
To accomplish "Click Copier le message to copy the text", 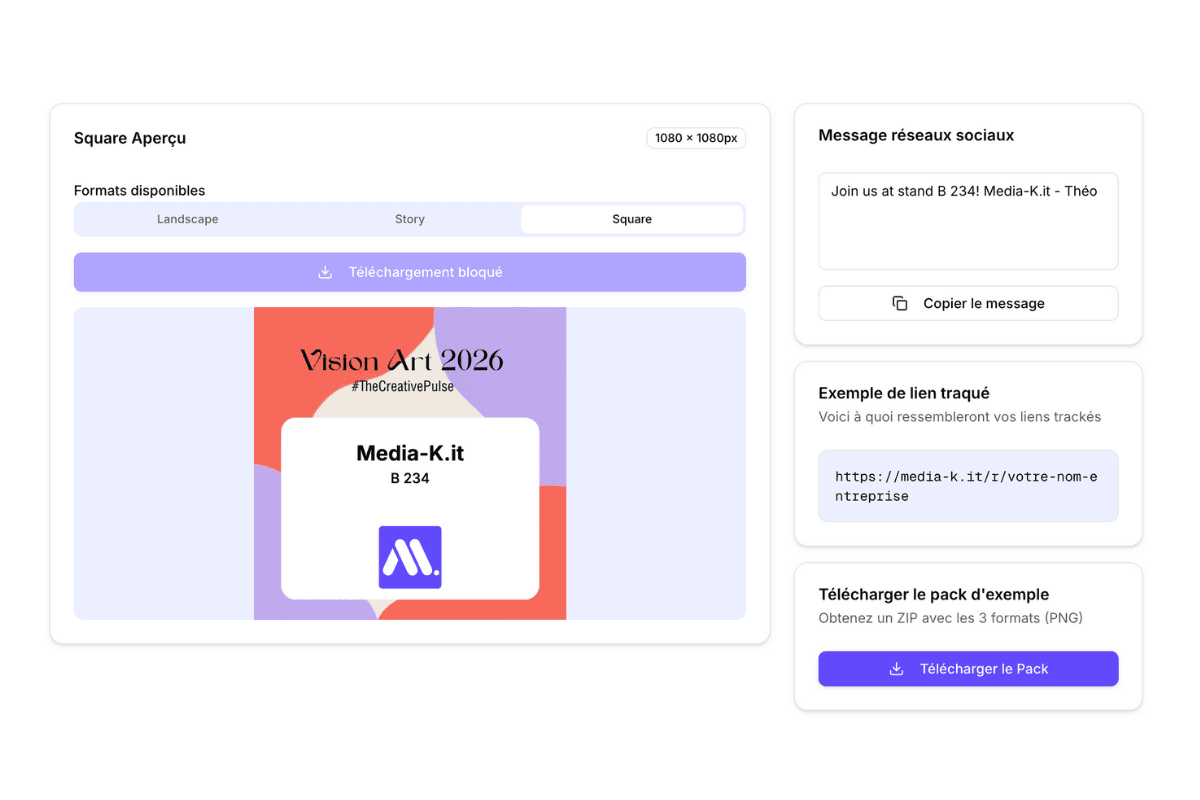I will 968,303.
